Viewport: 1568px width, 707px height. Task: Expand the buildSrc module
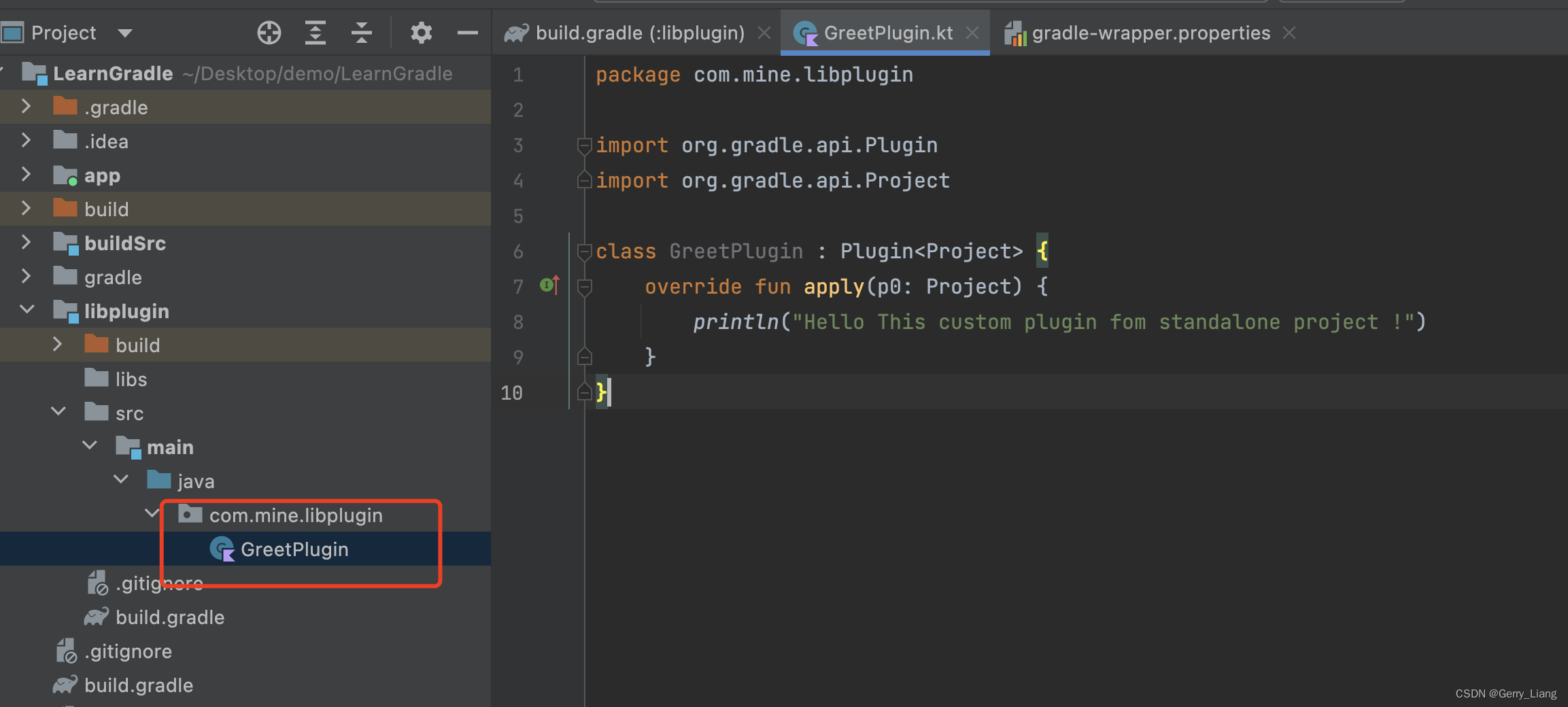[26, 243]
